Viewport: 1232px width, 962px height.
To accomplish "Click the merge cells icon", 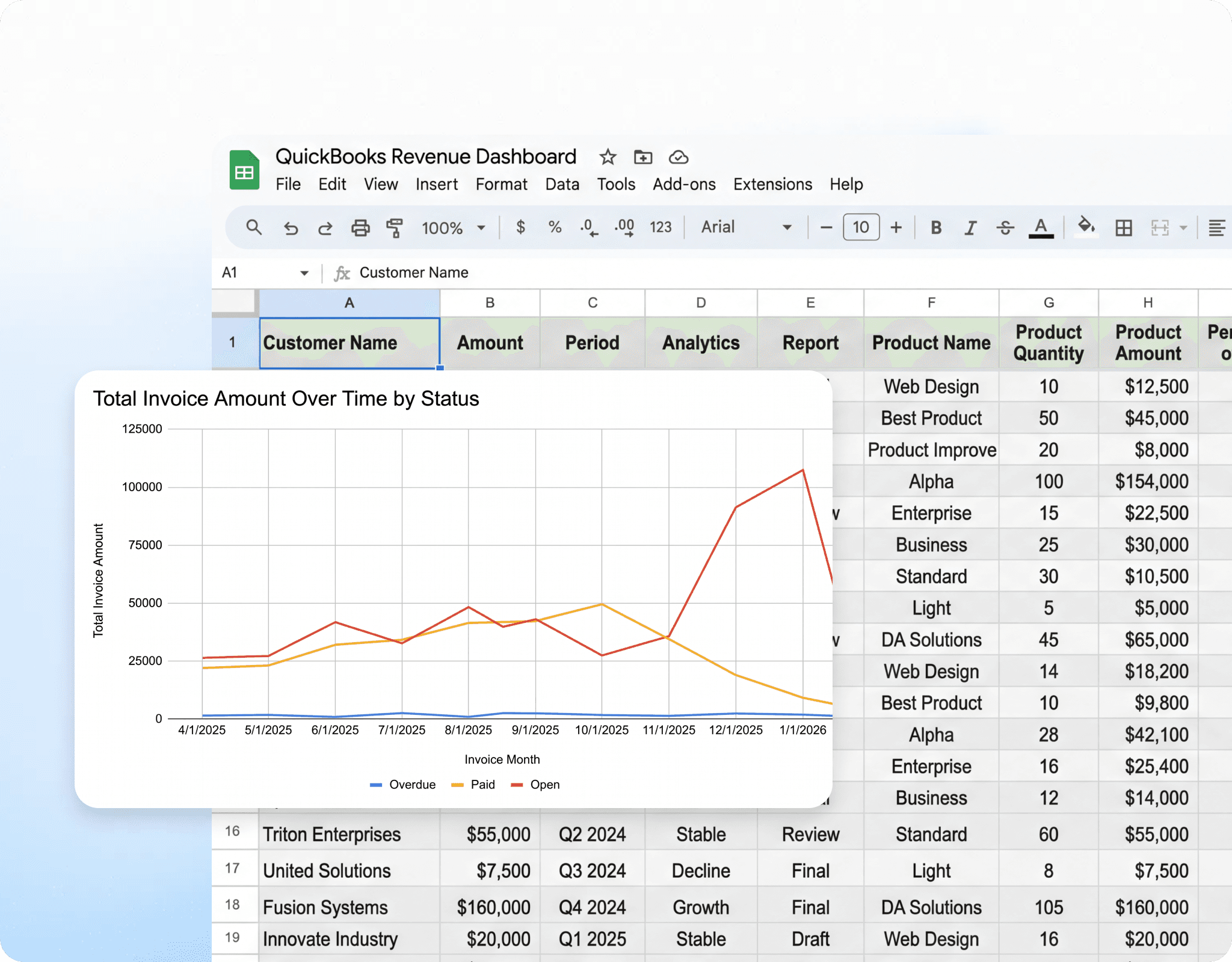I will 1160,228.
